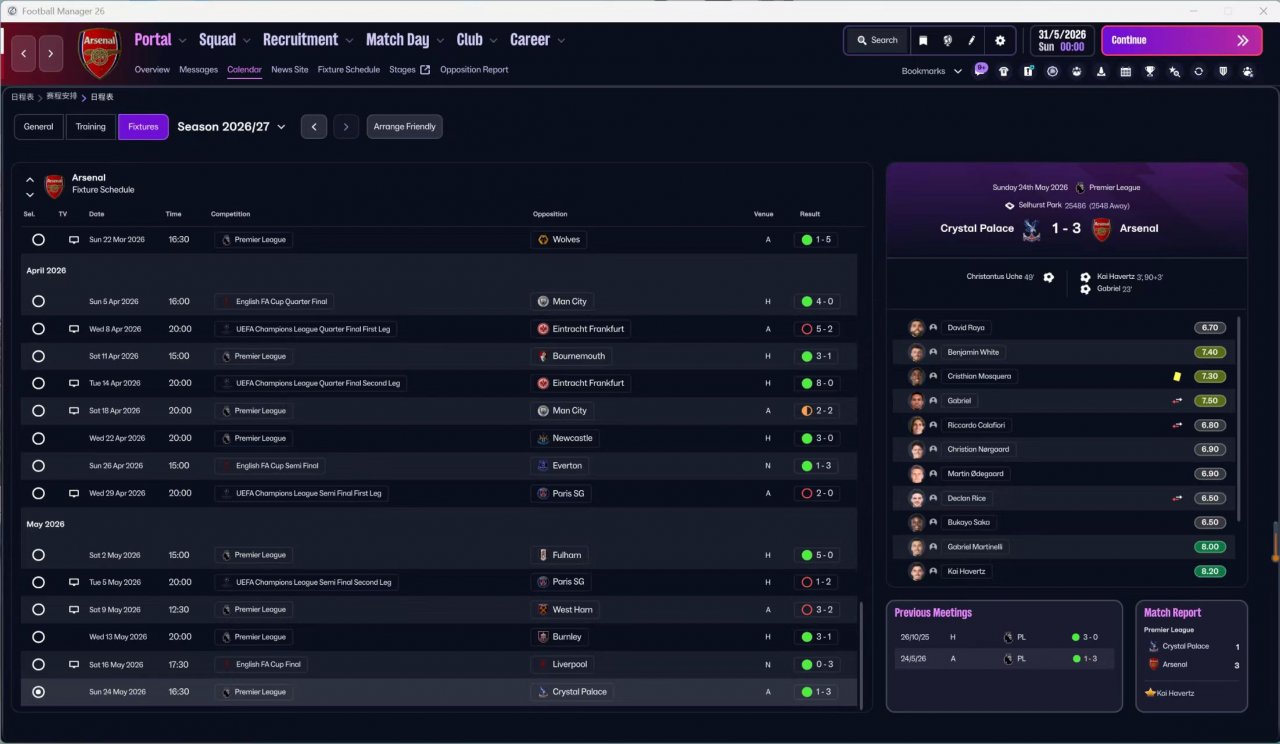Open the 31/5/2026 date and time box
The width and height of the screenshot is (1280, 744).
(1060, 40)
